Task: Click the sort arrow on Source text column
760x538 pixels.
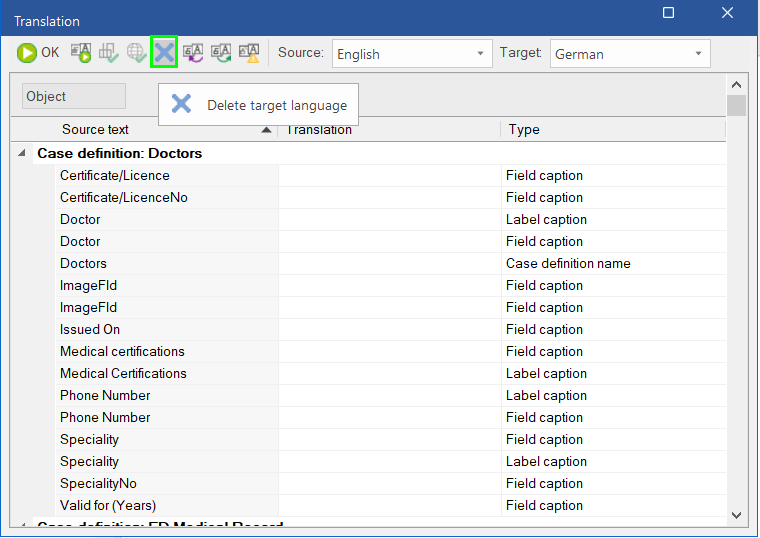Action: [x=266, y=129]
